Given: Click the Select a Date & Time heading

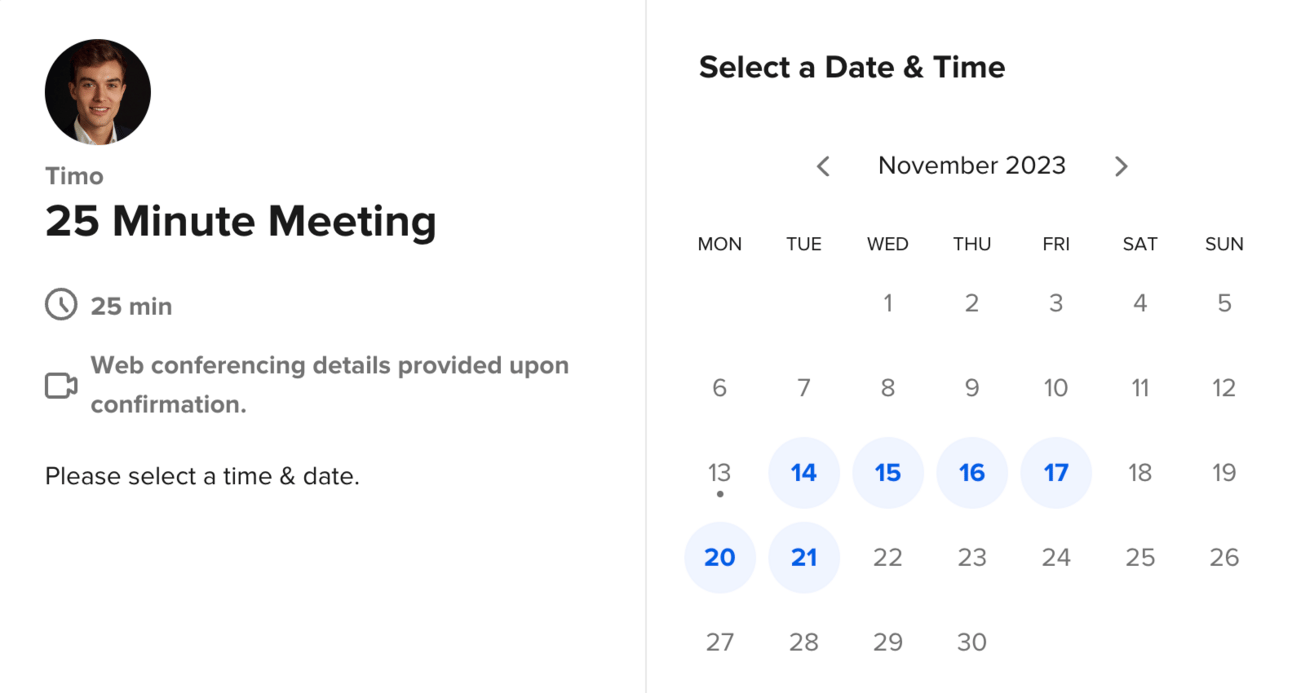Looking at the screenshot, I should pos(852,67).
